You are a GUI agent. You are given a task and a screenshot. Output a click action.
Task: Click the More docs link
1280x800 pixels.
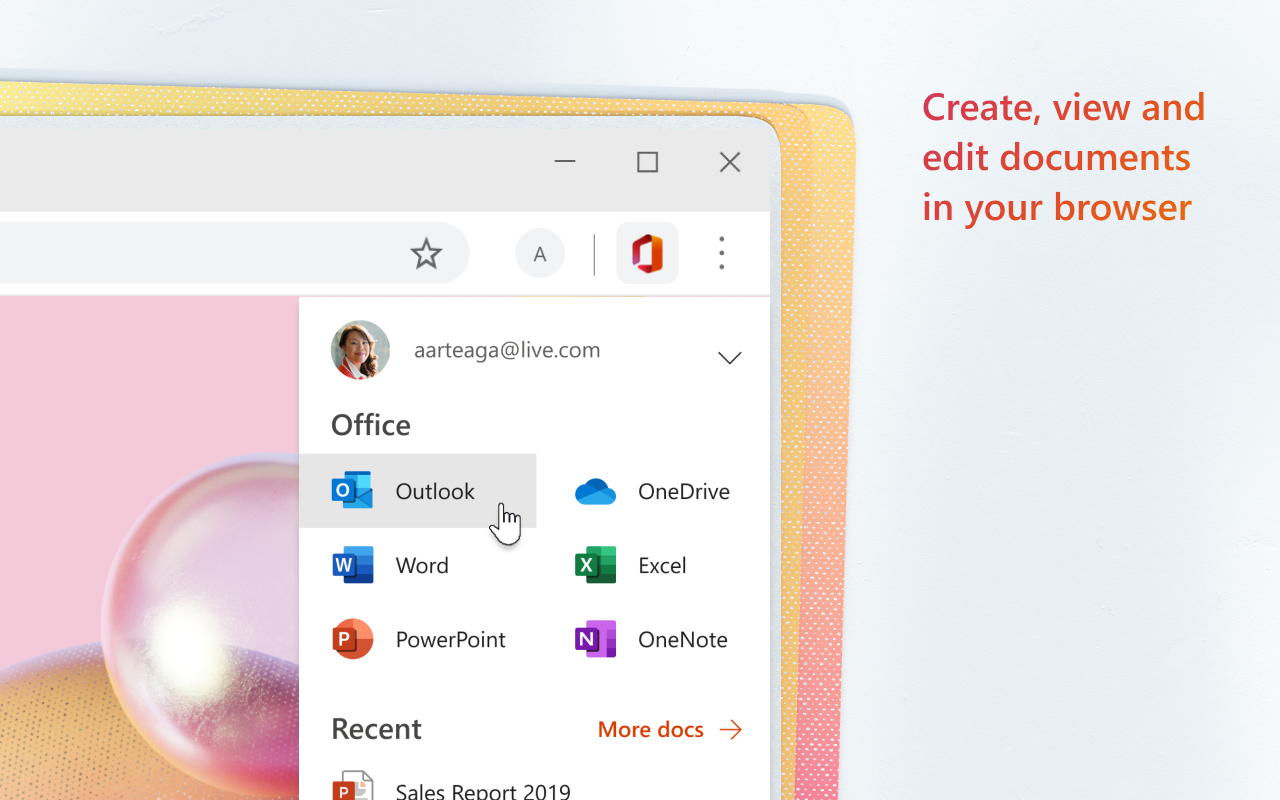point(651,729)
